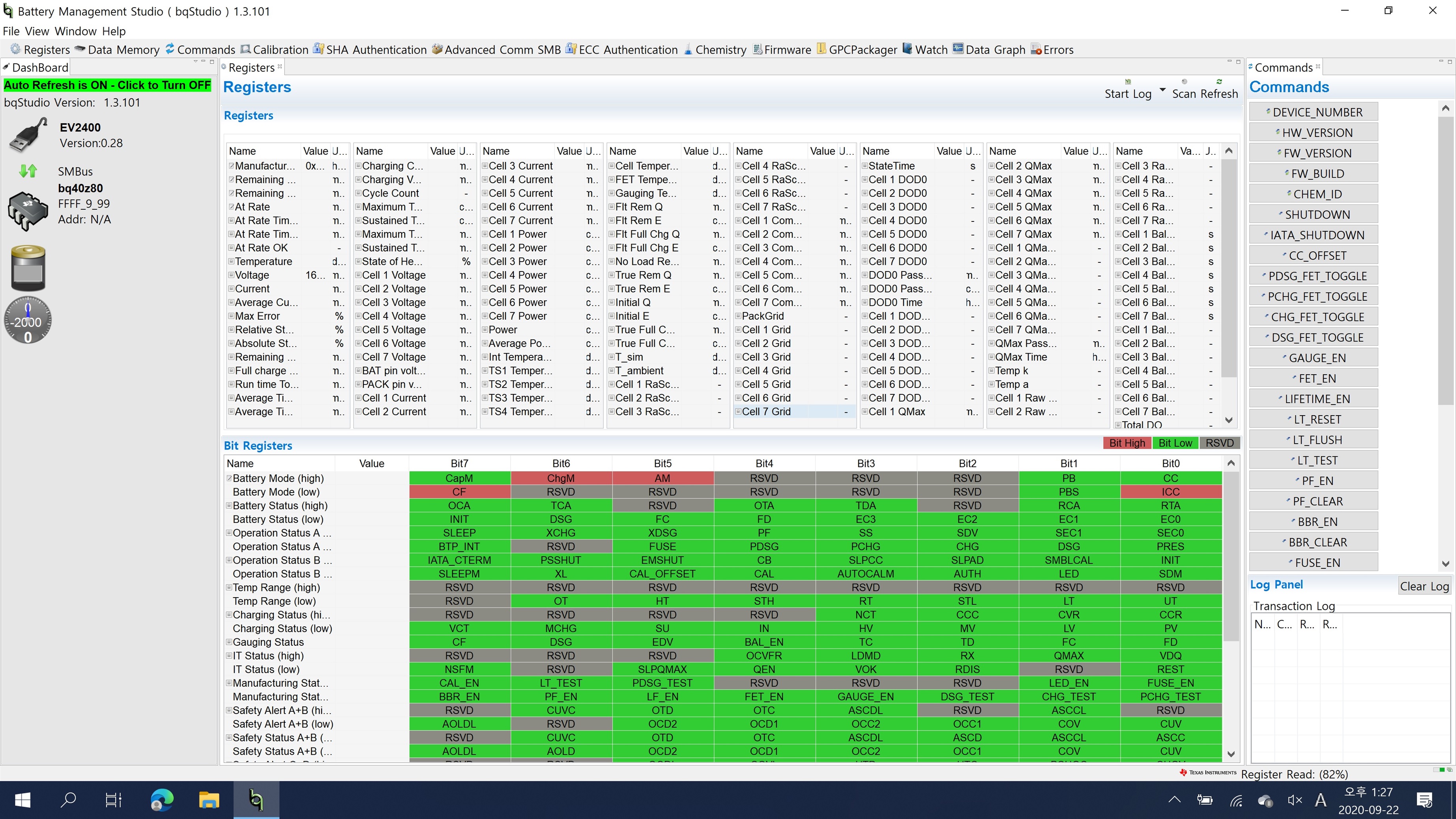Click the Scan icon in Registers
This screenshot has height=819, width=1456.
click(x=1184, y=81)
